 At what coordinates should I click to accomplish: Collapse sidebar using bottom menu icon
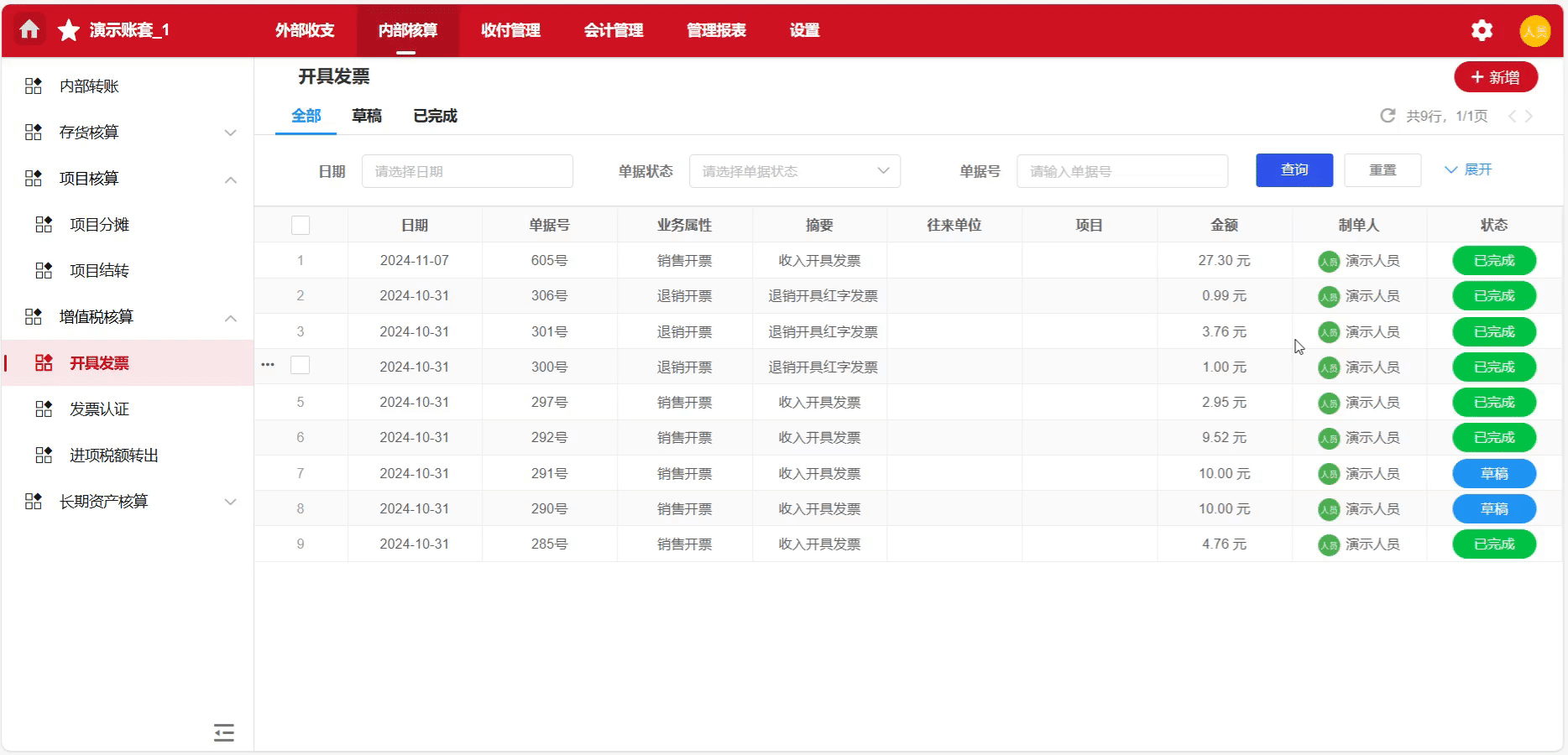point(223,732)
